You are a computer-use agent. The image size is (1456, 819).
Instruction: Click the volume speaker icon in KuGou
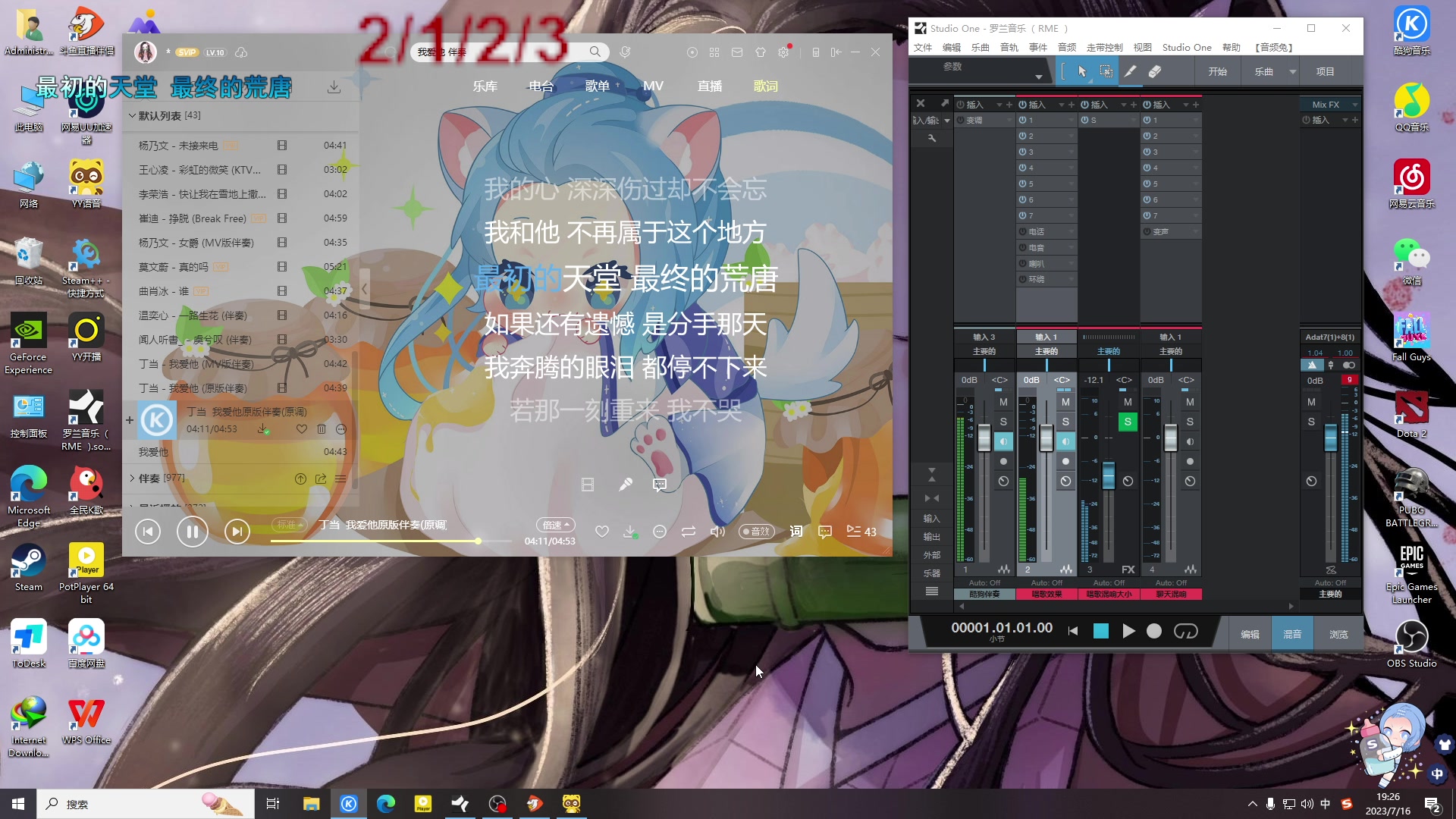point(717,532)
